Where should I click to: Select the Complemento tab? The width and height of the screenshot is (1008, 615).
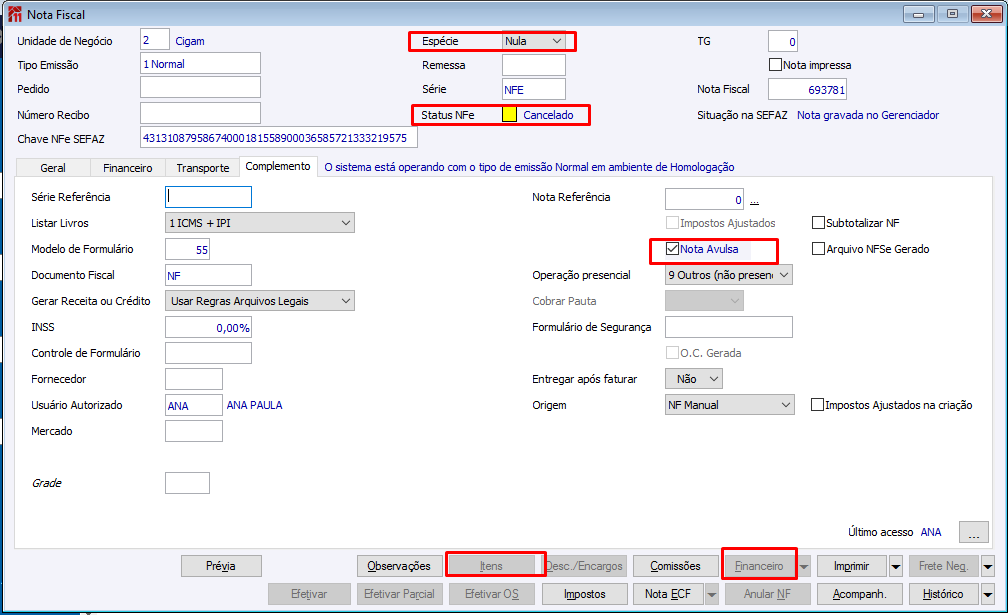coord(278,166)
